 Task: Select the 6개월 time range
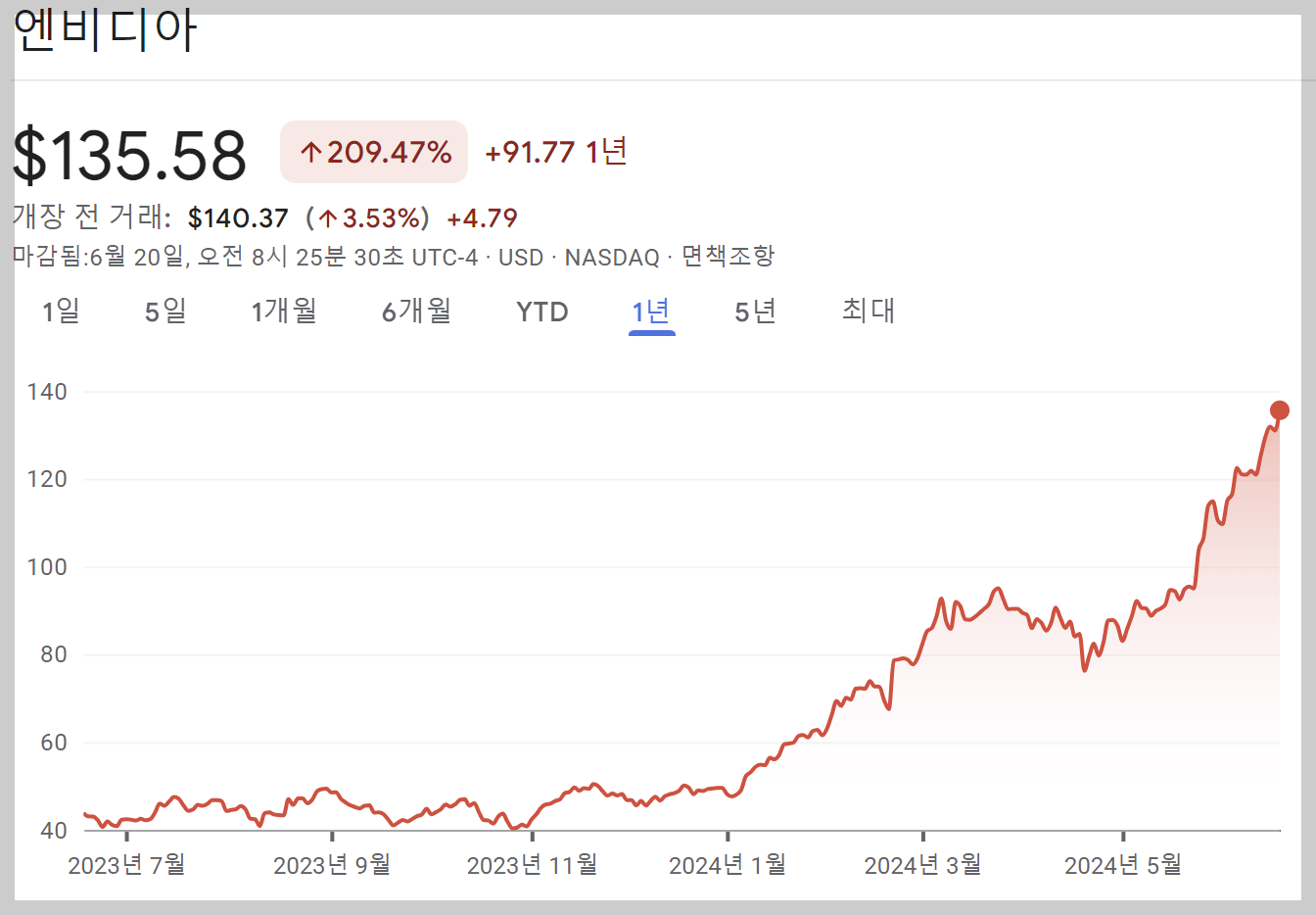[x=416, y=311]
